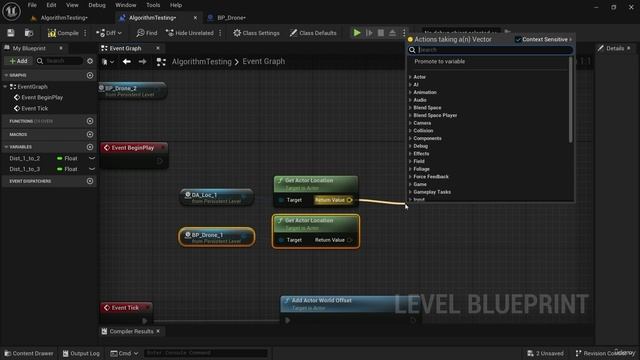Open the graph bookmarks dropdown
Viewport: 640px width, 360px height.
[x=108, y=62]
